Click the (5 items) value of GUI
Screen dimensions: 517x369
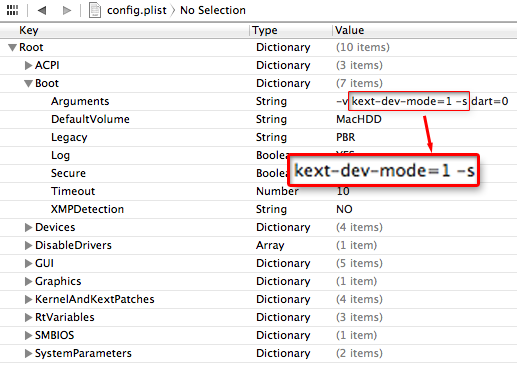coord(359,263)
